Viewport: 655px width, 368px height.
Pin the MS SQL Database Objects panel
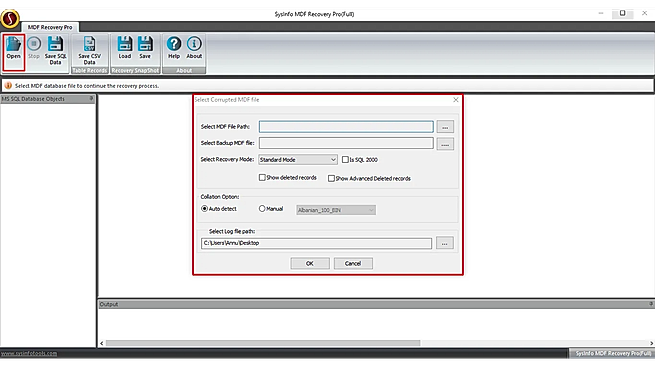(91, 99)
